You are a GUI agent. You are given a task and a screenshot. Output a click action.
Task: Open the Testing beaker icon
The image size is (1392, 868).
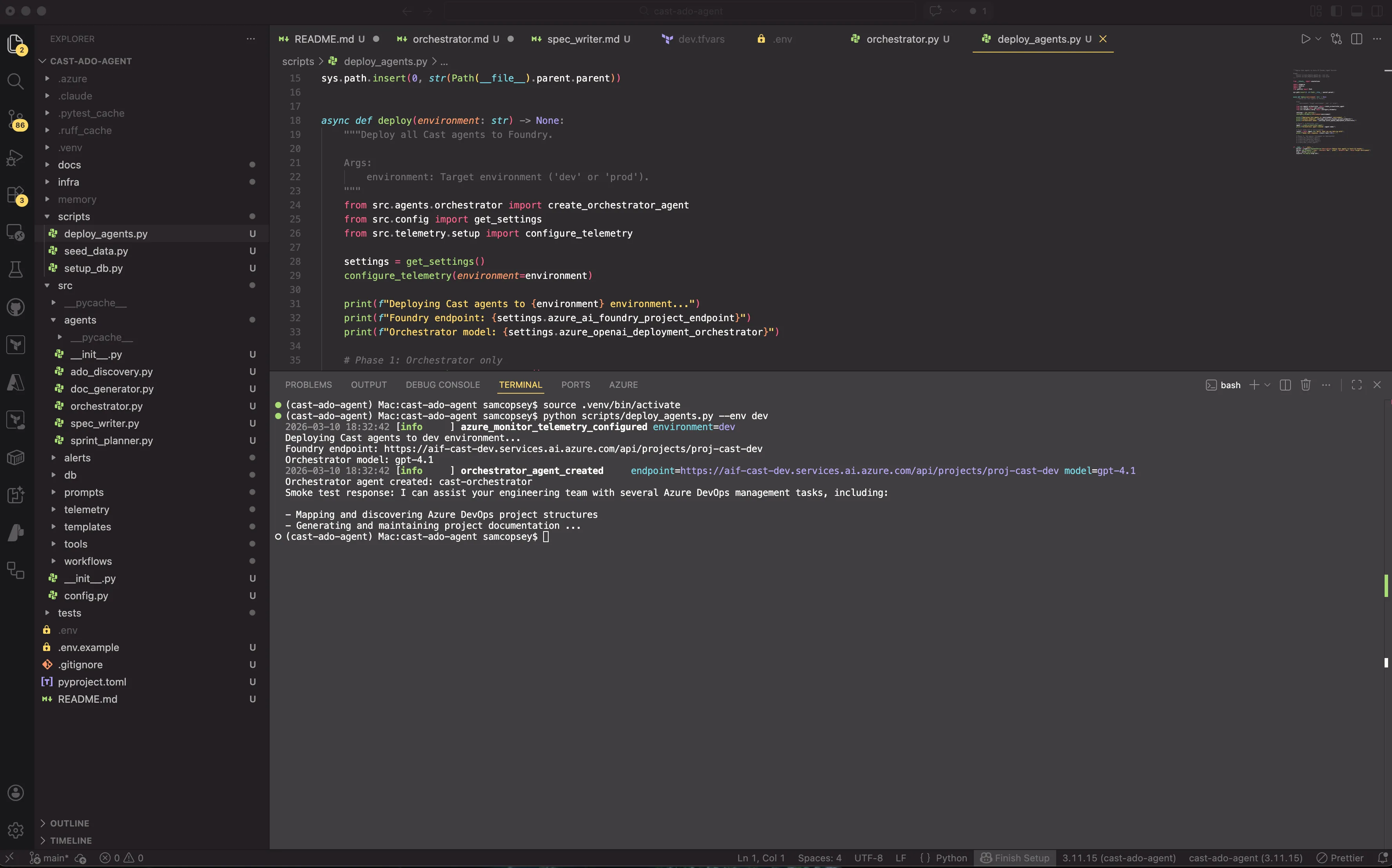16,270
